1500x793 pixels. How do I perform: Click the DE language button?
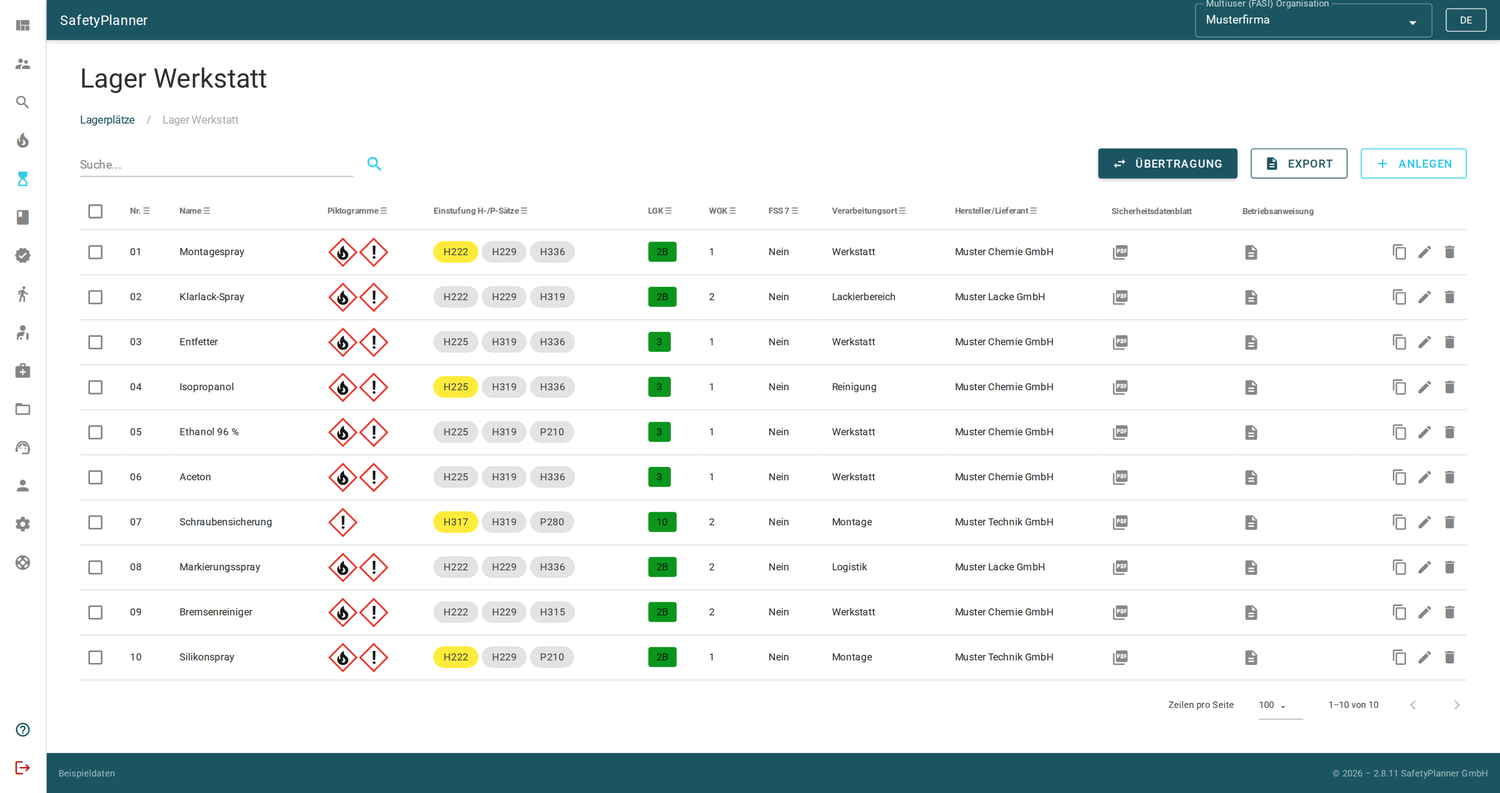click(x=1466, y=20)
